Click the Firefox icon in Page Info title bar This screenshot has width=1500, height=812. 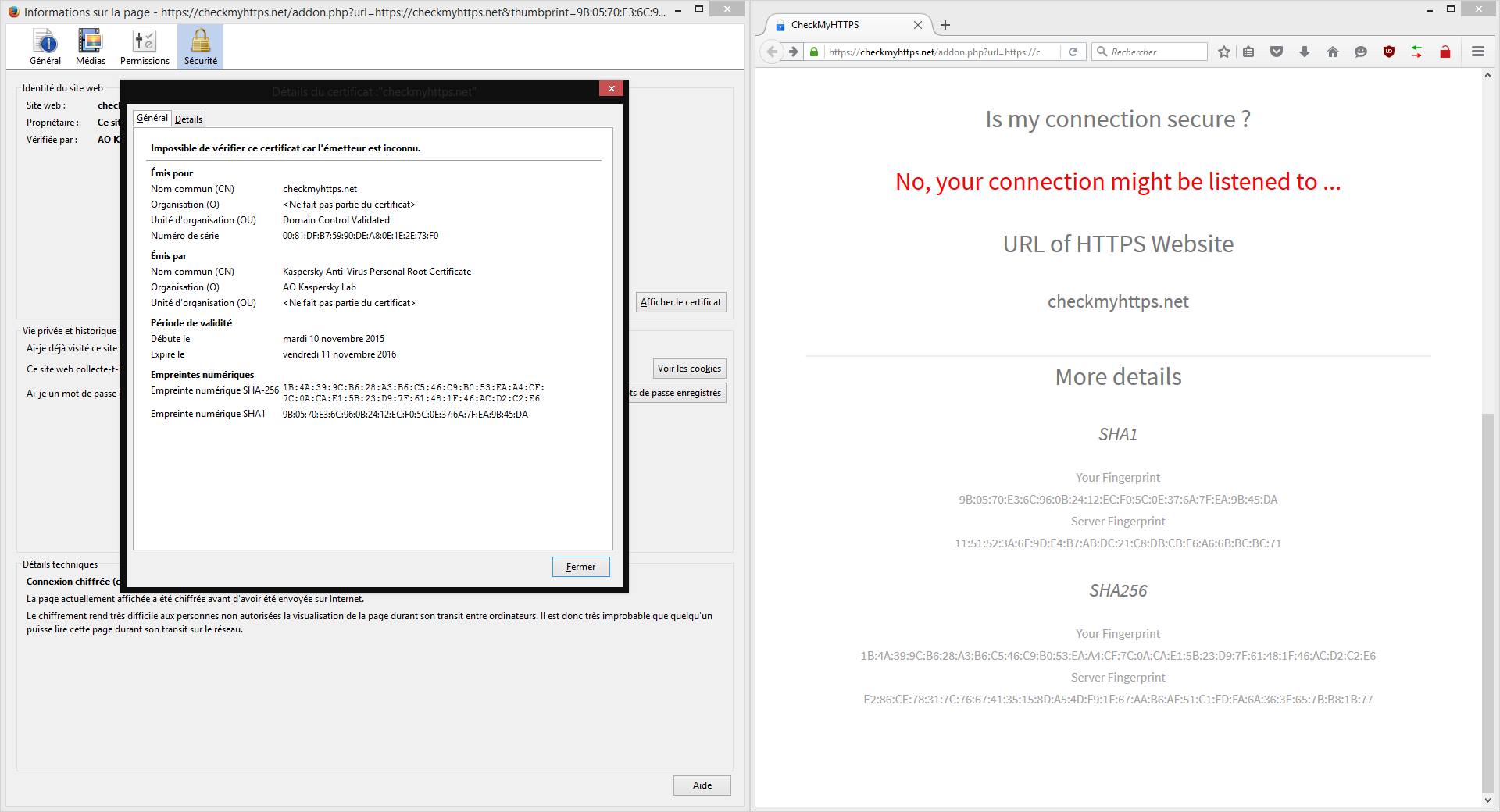pyautogui.click(x=13, y=12)
